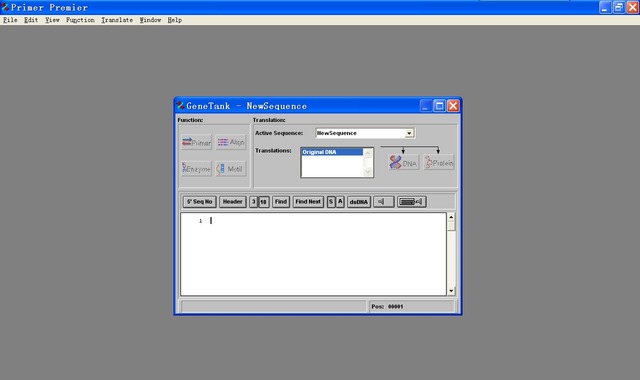Open the Help menu
640x380 pixels.
[x=175, y=20]
